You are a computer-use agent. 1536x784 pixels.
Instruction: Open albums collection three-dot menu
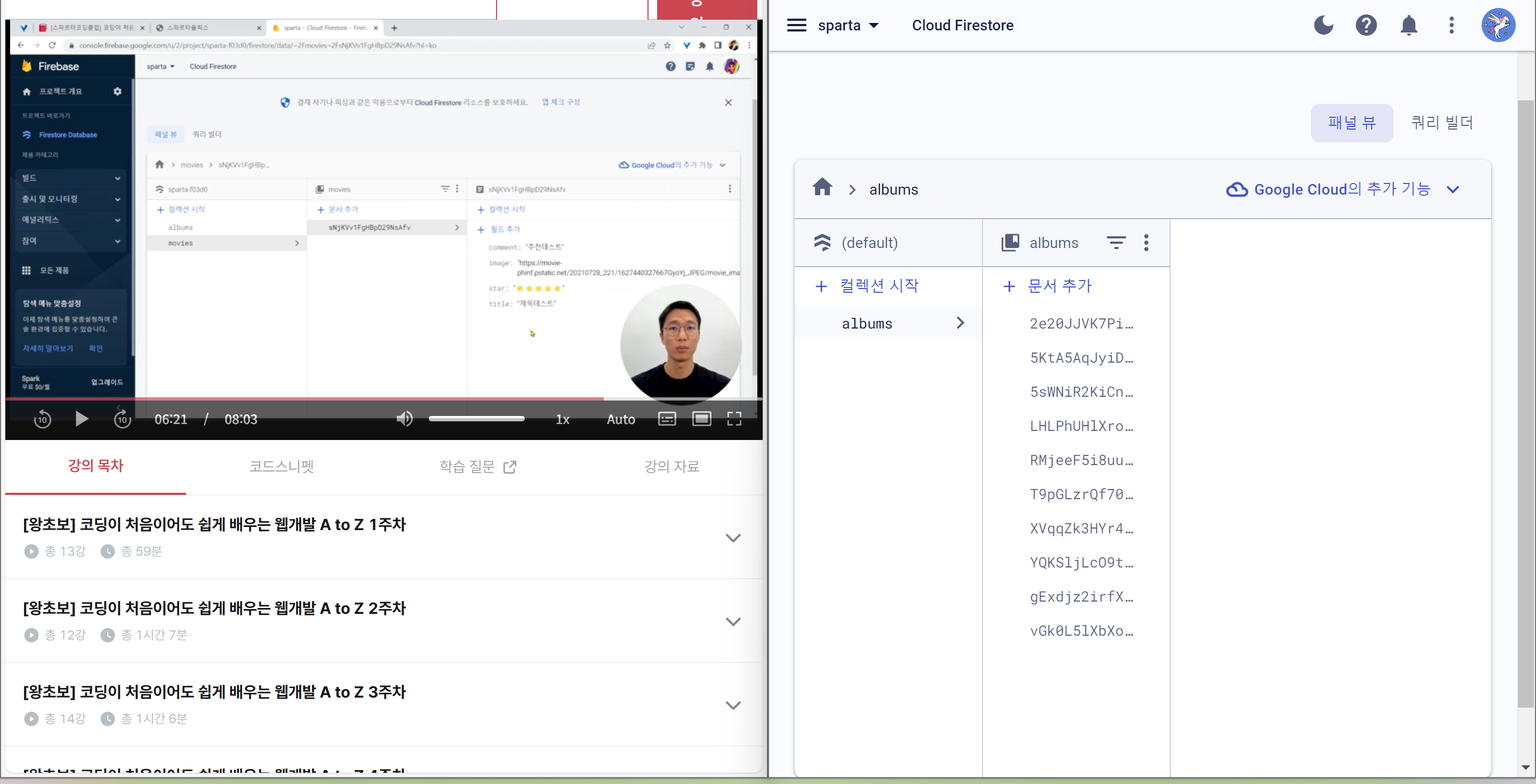coord(1146,243)
